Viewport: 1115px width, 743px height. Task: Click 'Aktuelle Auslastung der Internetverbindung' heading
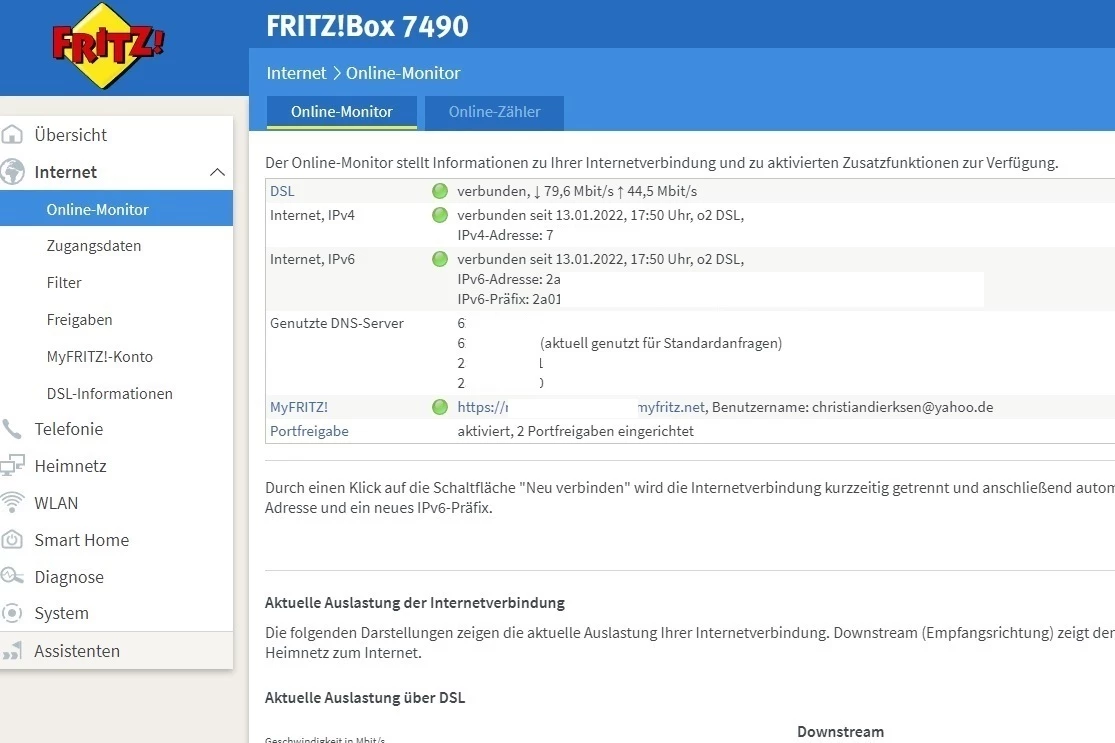pyautogui.click(x=415, y=603)
